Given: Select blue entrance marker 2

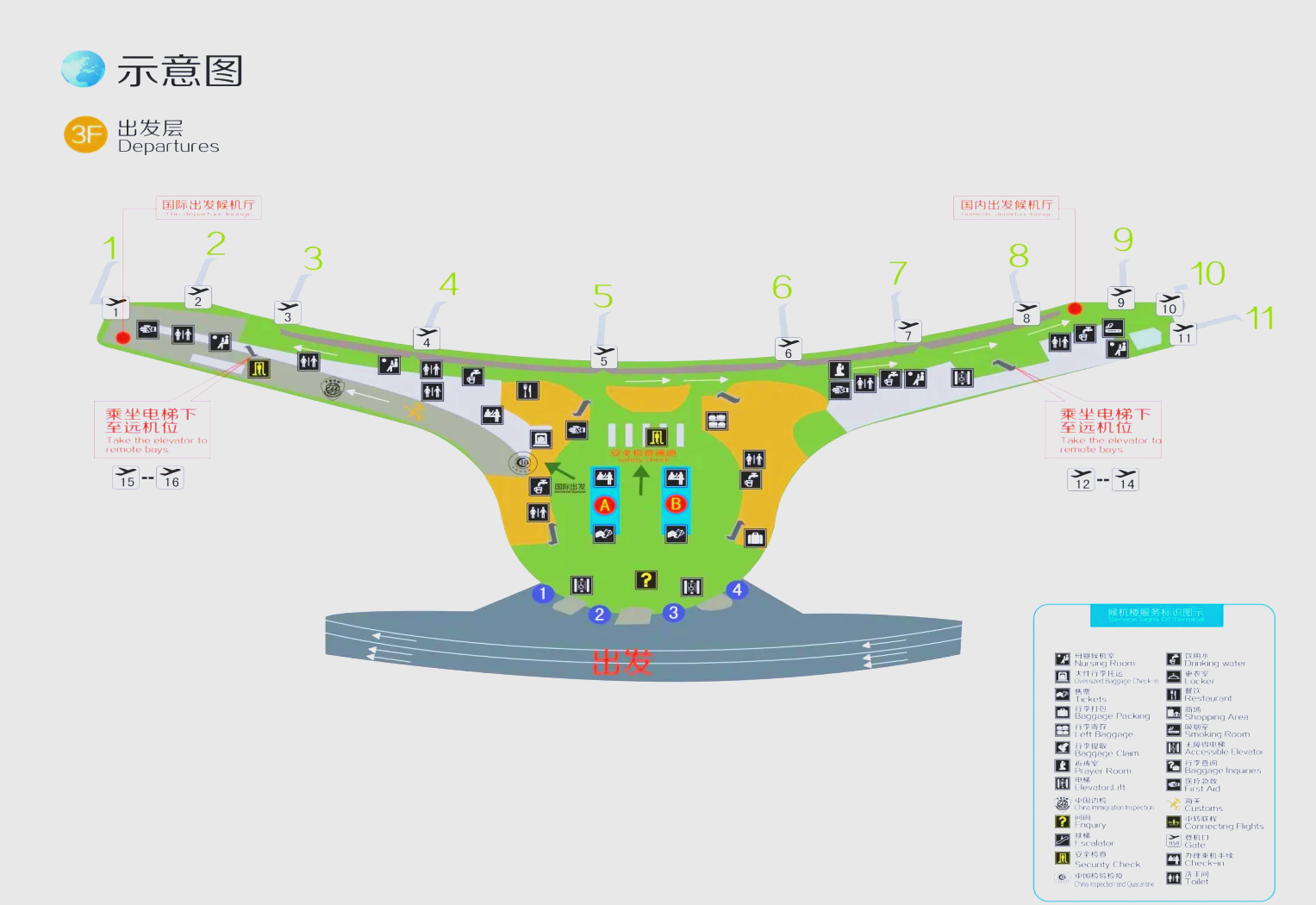Looking at the screenshot, I should click(x=599, y=615).
